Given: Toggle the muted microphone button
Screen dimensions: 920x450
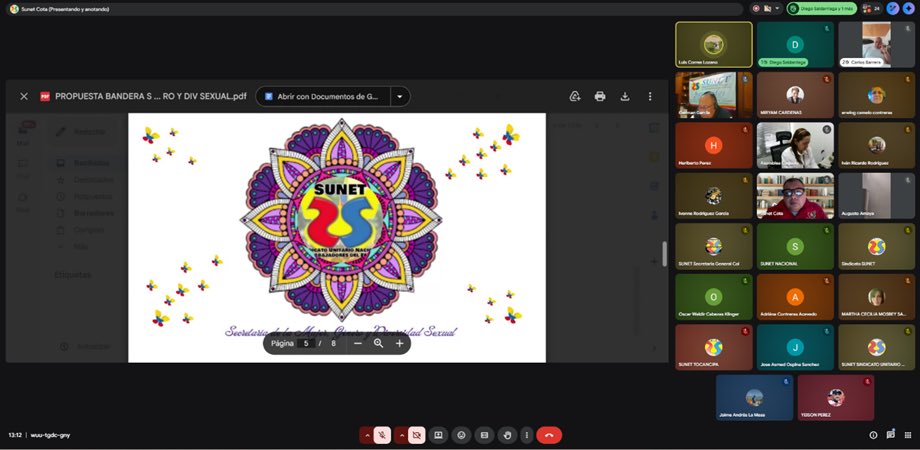Looking at the screenshot, I should point(382,435).
